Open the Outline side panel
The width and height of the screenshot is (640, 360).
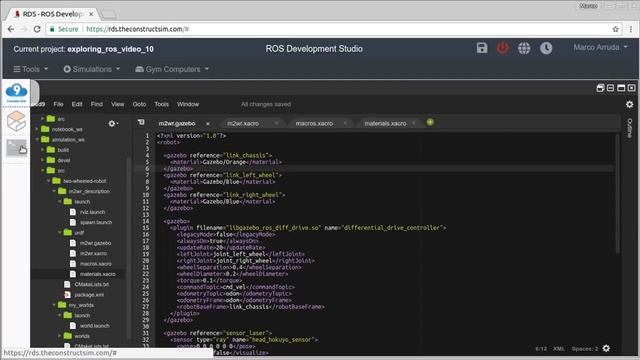[x=629, y=128]
